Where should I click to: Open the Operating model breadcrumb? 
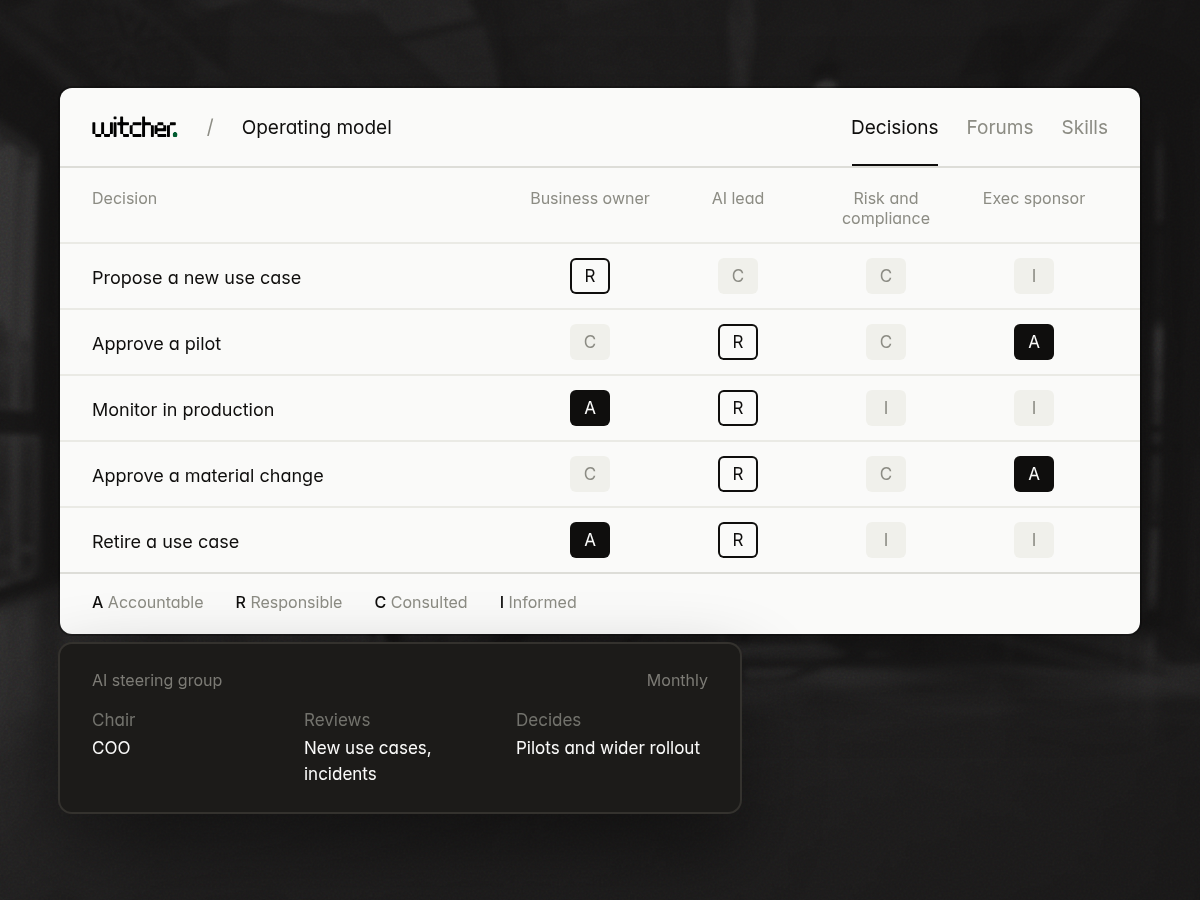point(317,127)
